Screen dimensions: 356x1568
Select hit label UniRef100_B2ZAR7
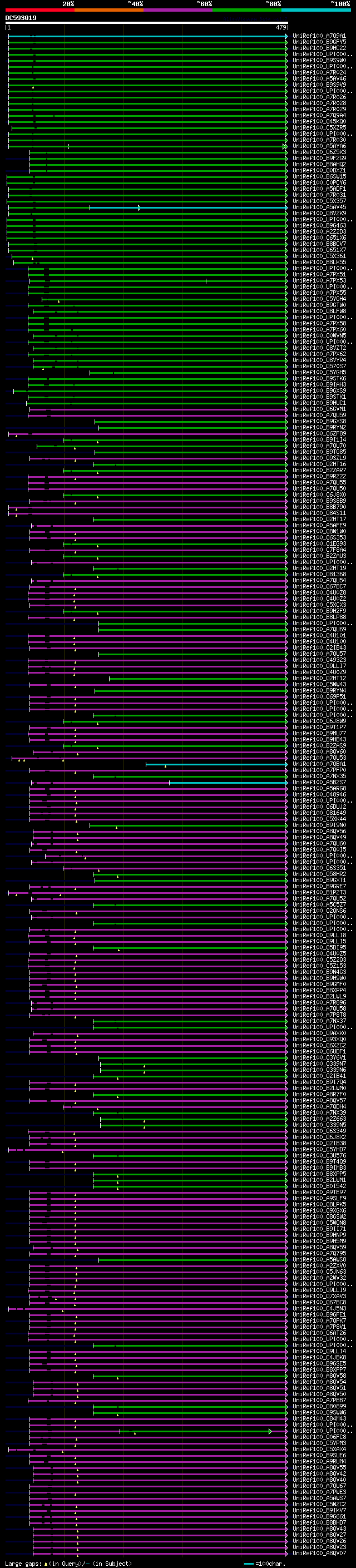coord(319,471)
